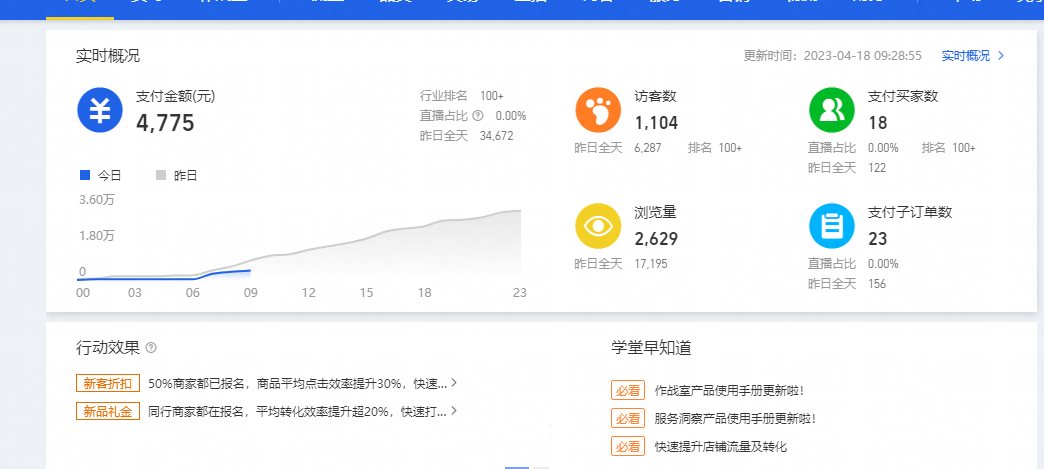Click the blue yen payment amount icon

[x=100, y=110]
